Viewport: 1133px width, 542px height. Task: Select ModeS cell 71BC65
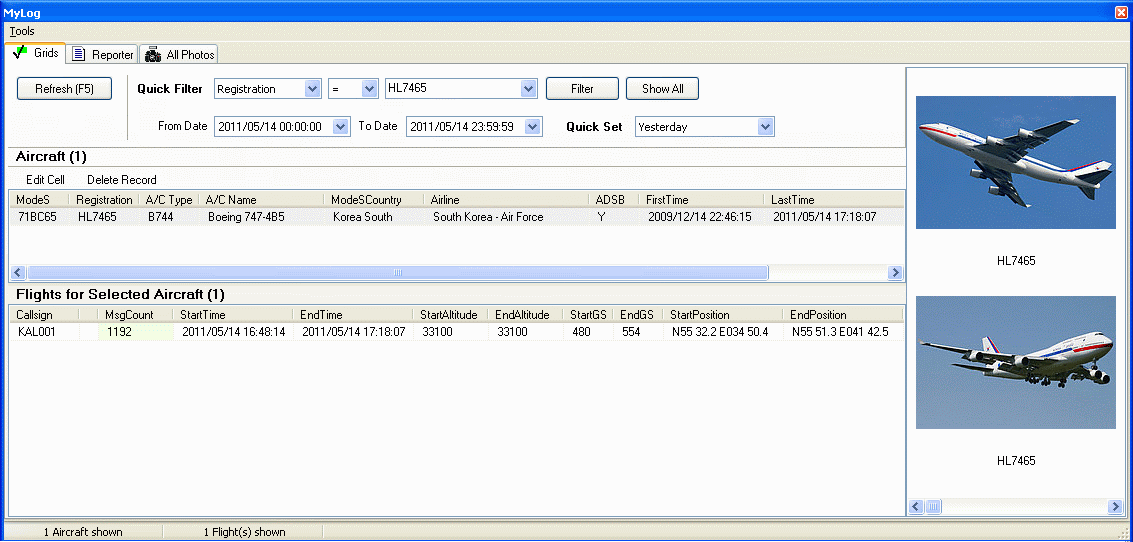(x=39, y=217)
